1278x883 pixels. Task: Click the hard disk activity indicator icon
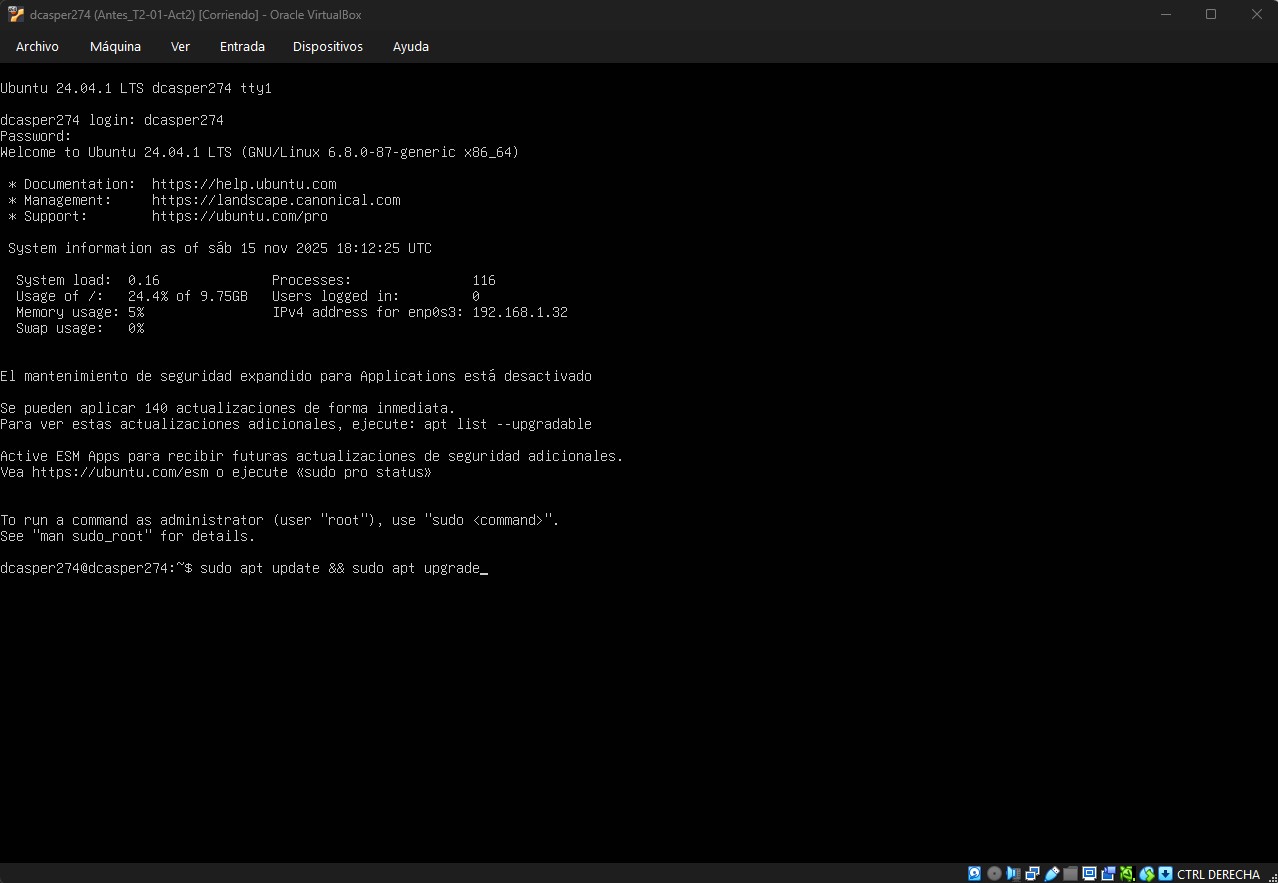pyautogui.click(x=975, y=874)
